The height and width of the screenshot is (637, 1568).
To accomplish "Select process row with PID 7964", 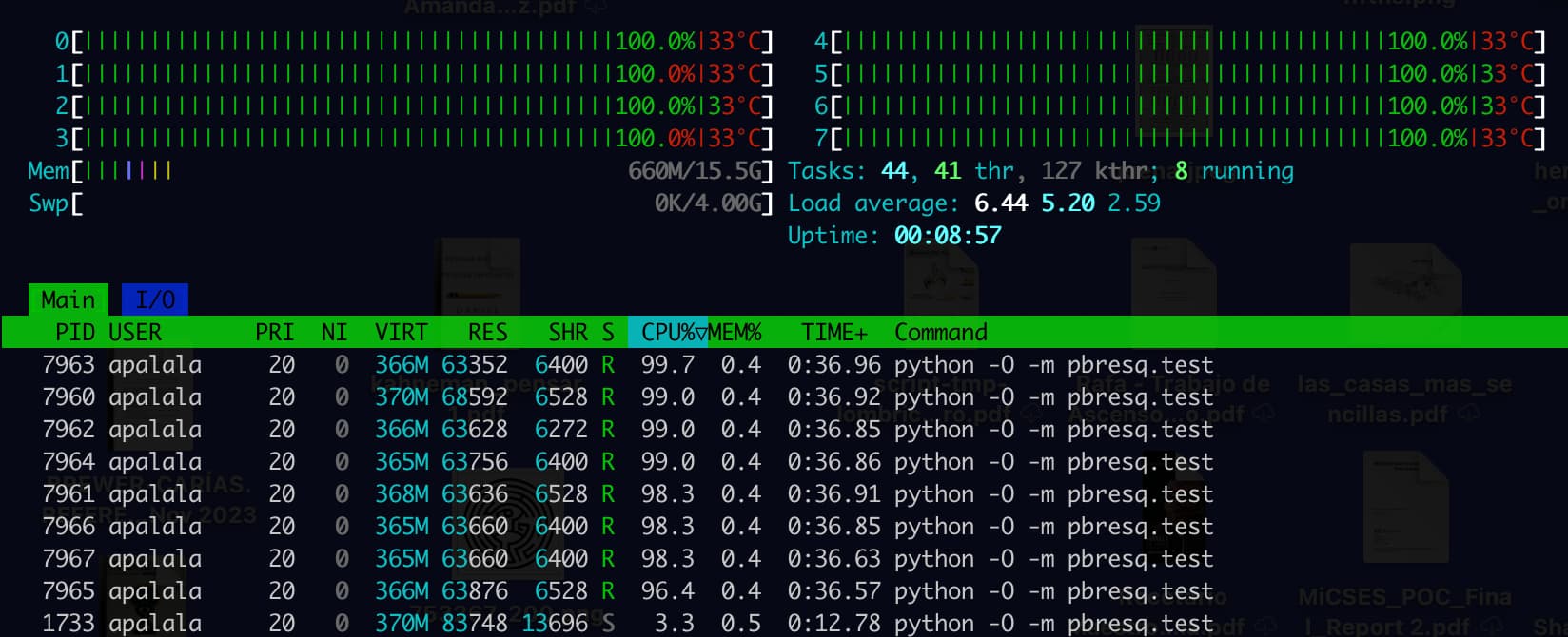I will tap(784, 461).
